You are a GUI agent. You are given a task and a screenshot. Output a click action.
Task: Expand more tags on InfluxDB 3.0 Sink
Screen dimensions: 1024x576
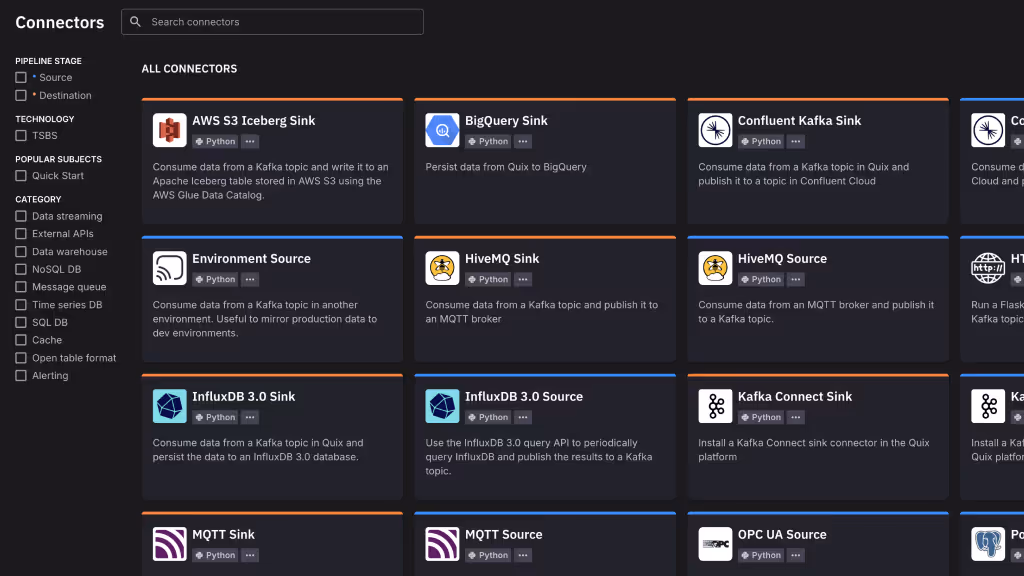point(250,417)
